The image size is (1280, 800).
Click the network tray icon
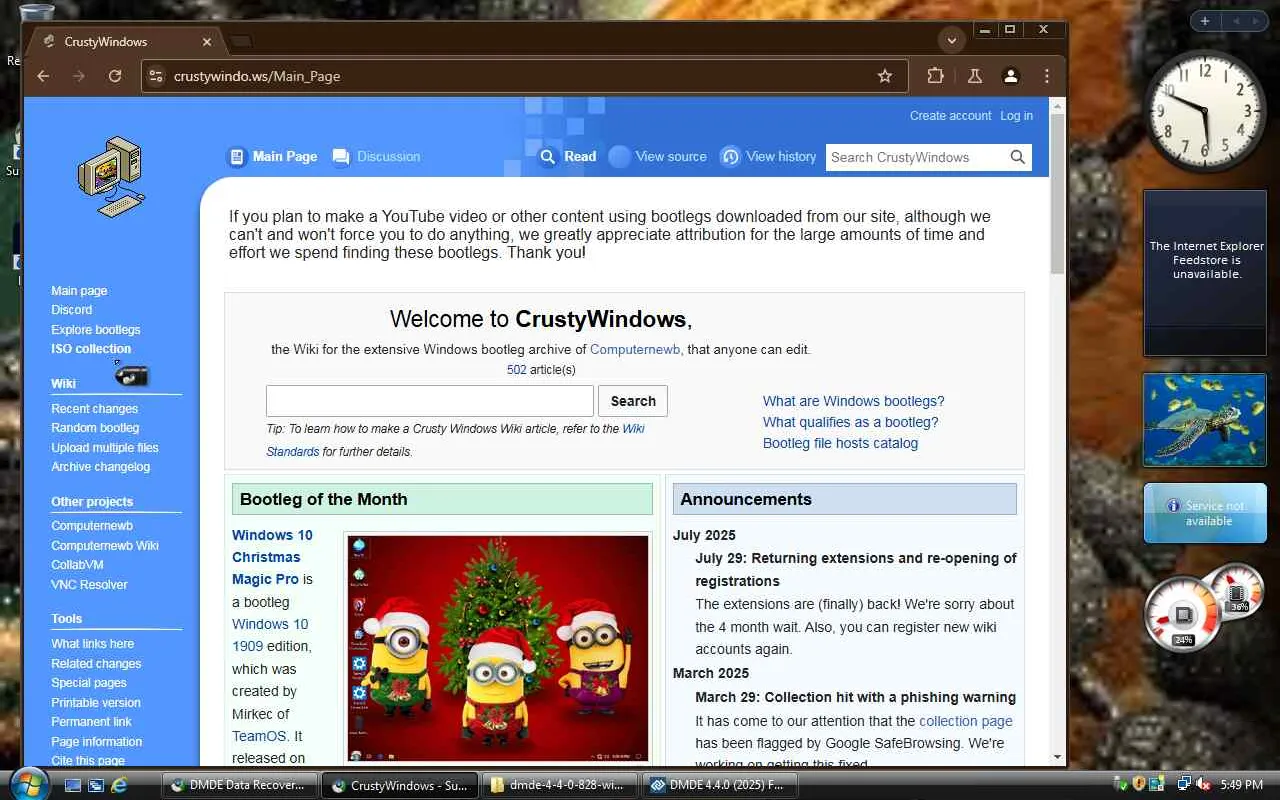(1185, 785)
